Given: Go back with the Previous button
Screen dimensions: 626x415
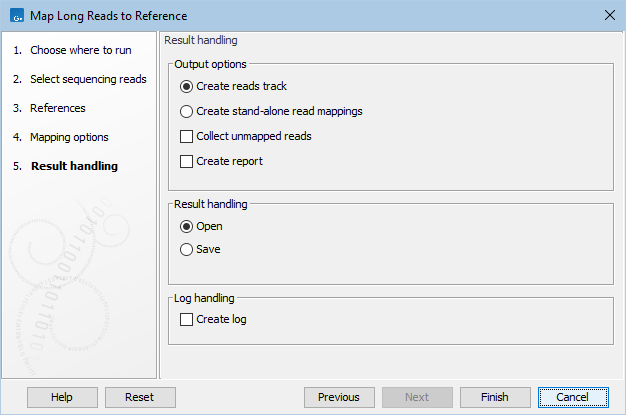Looking at the screenshot, I should [x=339, y=397].
